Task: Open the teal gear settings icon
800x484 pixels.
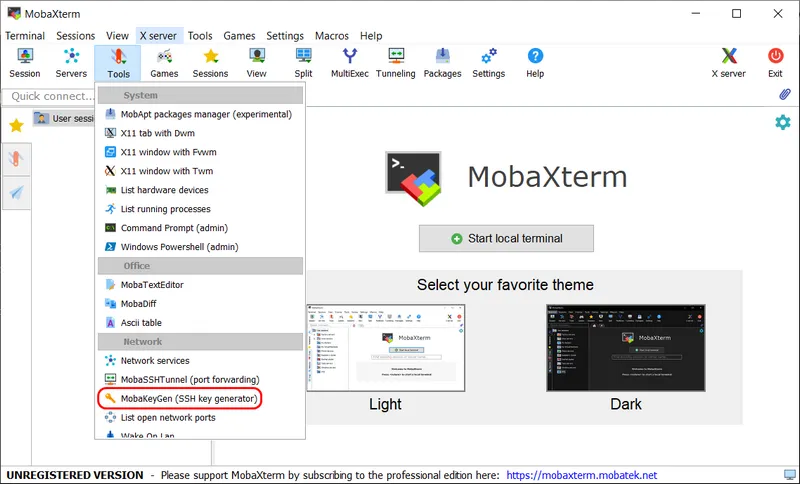Action: point(783,122)
